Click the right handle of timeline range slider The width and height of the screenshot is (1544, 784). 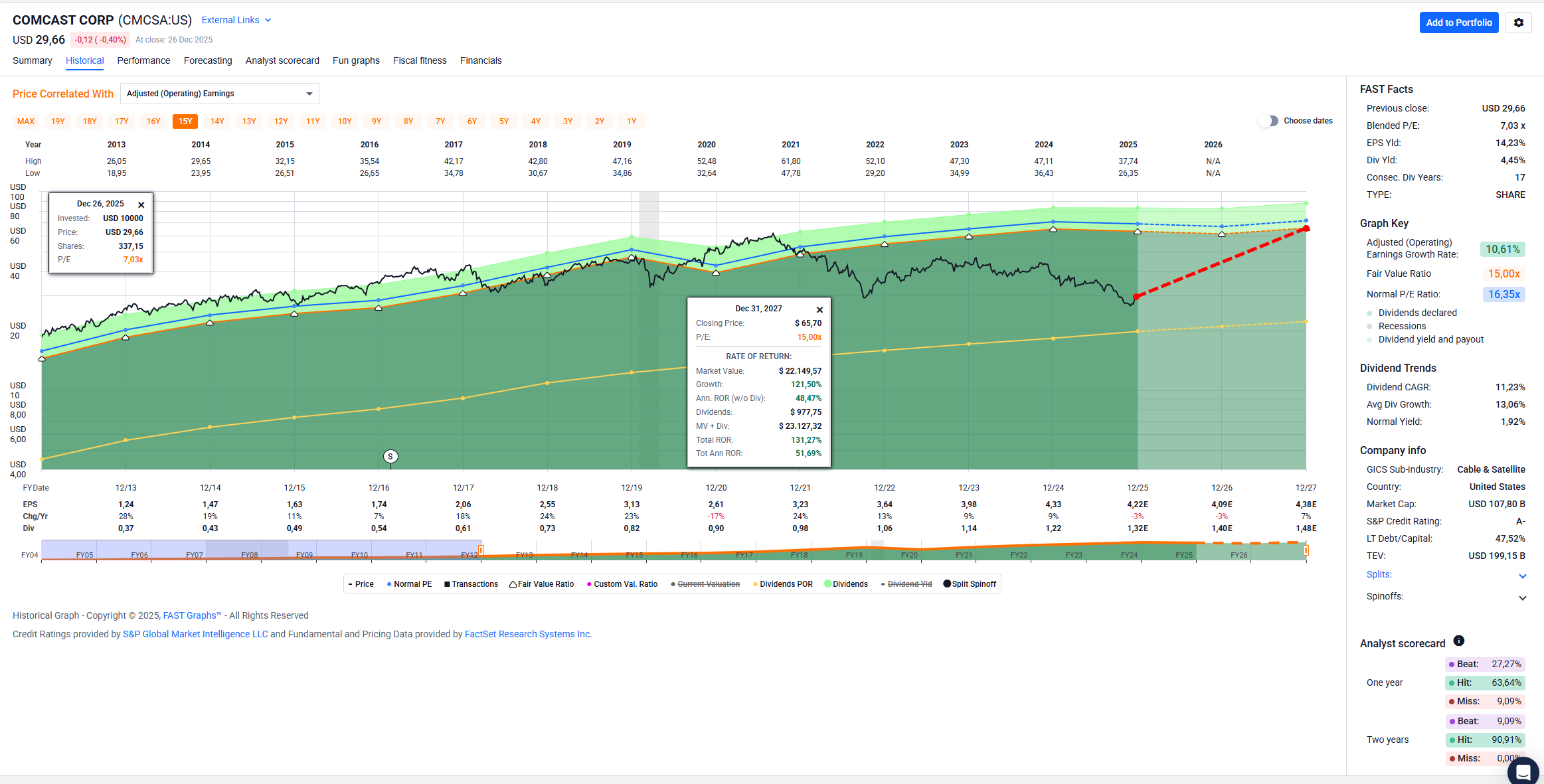pos(1306,550)
